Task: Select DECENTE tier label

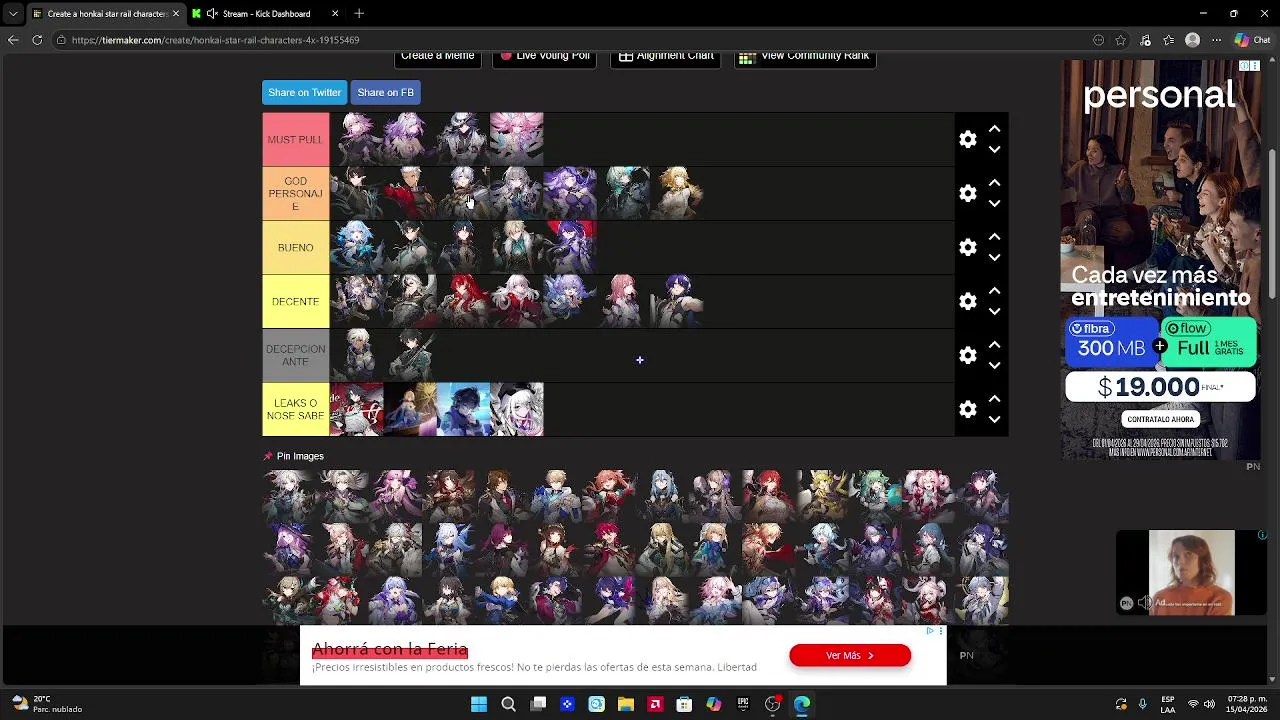Action: pos(295,302)
